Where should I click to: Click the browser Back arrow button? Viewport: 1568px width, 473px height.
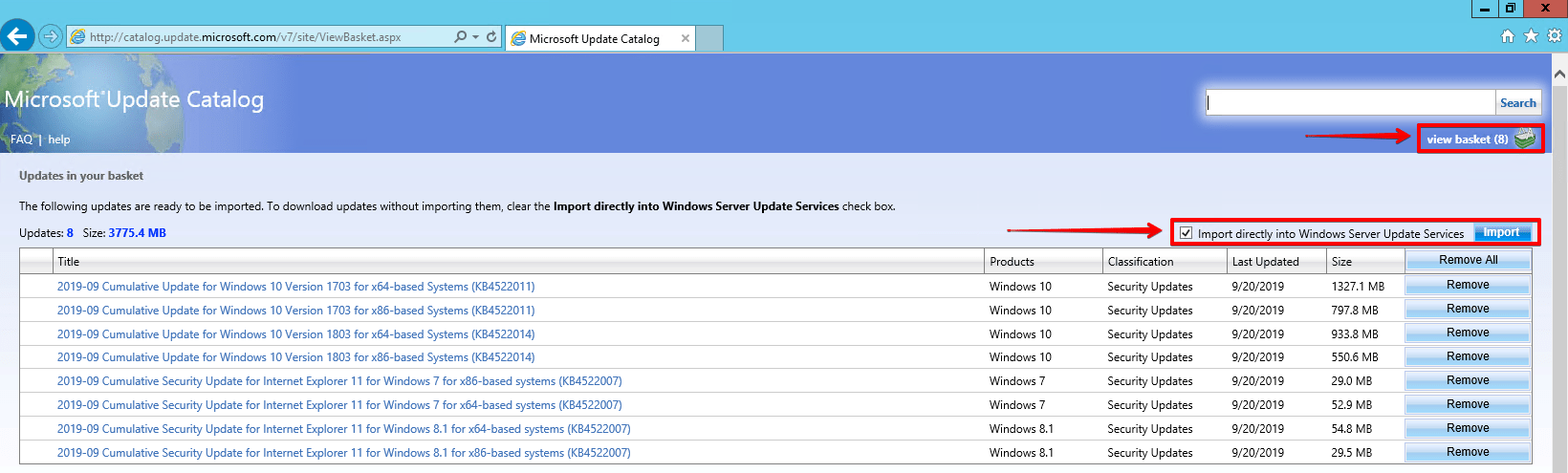point(17,36)
